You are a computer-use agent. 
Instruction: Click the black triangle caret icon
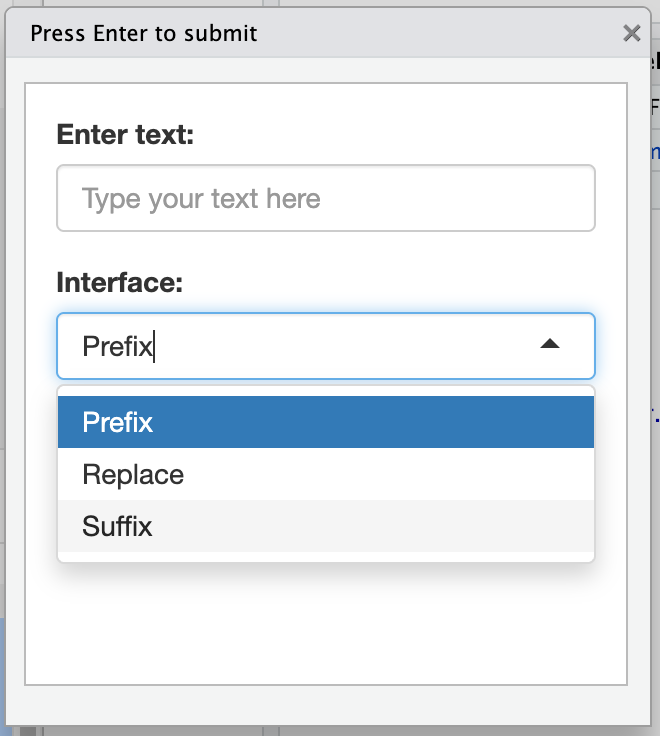[549, 345]
